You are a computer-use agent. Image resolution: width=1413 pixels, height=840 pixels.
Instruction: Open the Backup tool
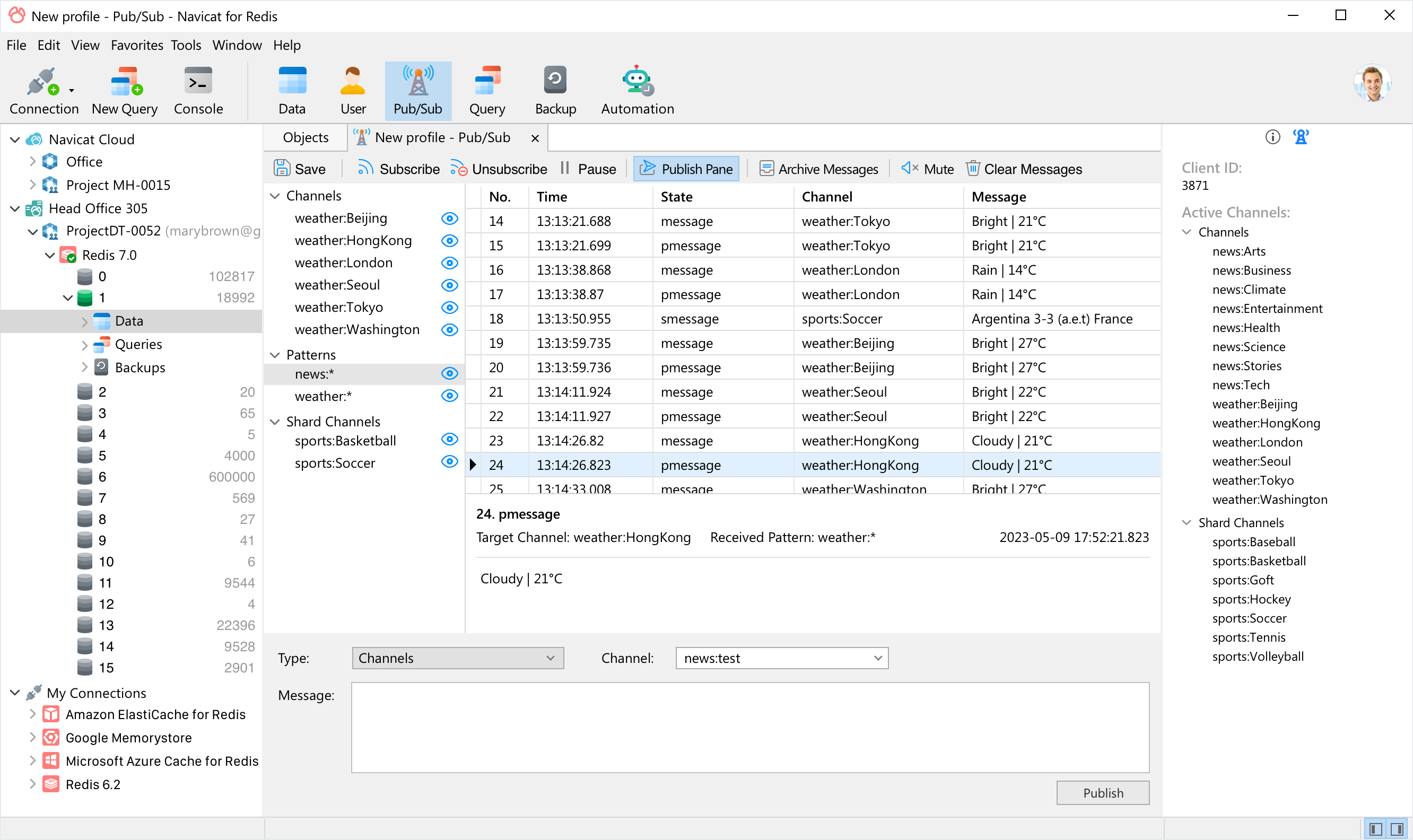(x=555, y=91)
